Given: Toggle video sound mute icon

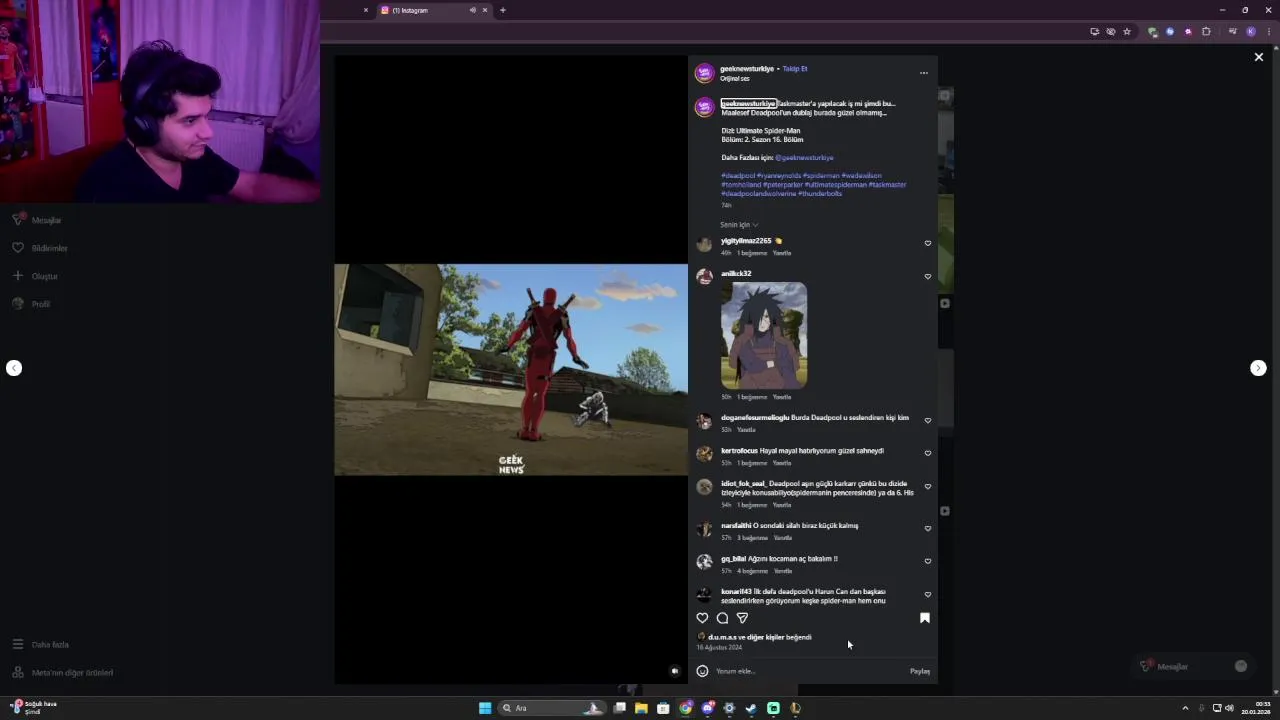Looking at the screenshot, I should (x=675, y=671).
